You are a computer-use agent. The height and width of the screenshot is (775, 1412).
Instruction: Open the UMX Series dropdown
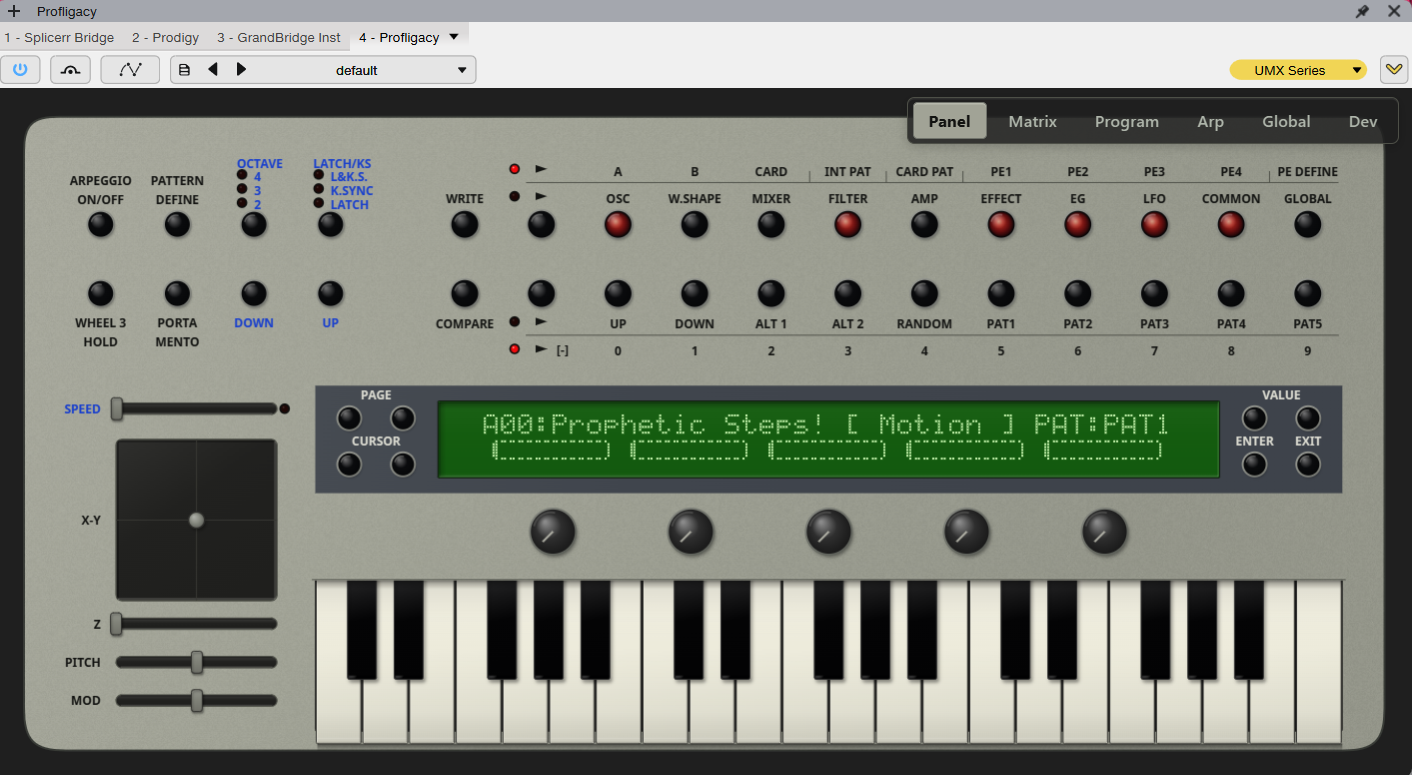point(1298,70)
